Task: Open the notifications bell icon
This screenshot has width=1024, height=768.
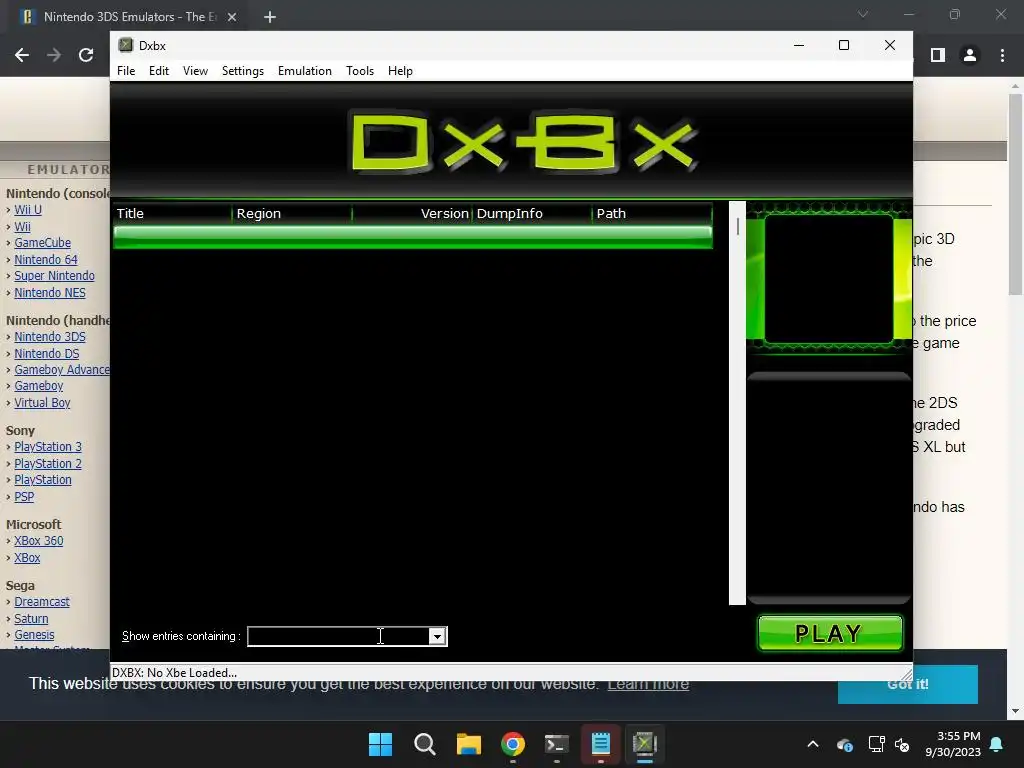Action: coord(997,744)
